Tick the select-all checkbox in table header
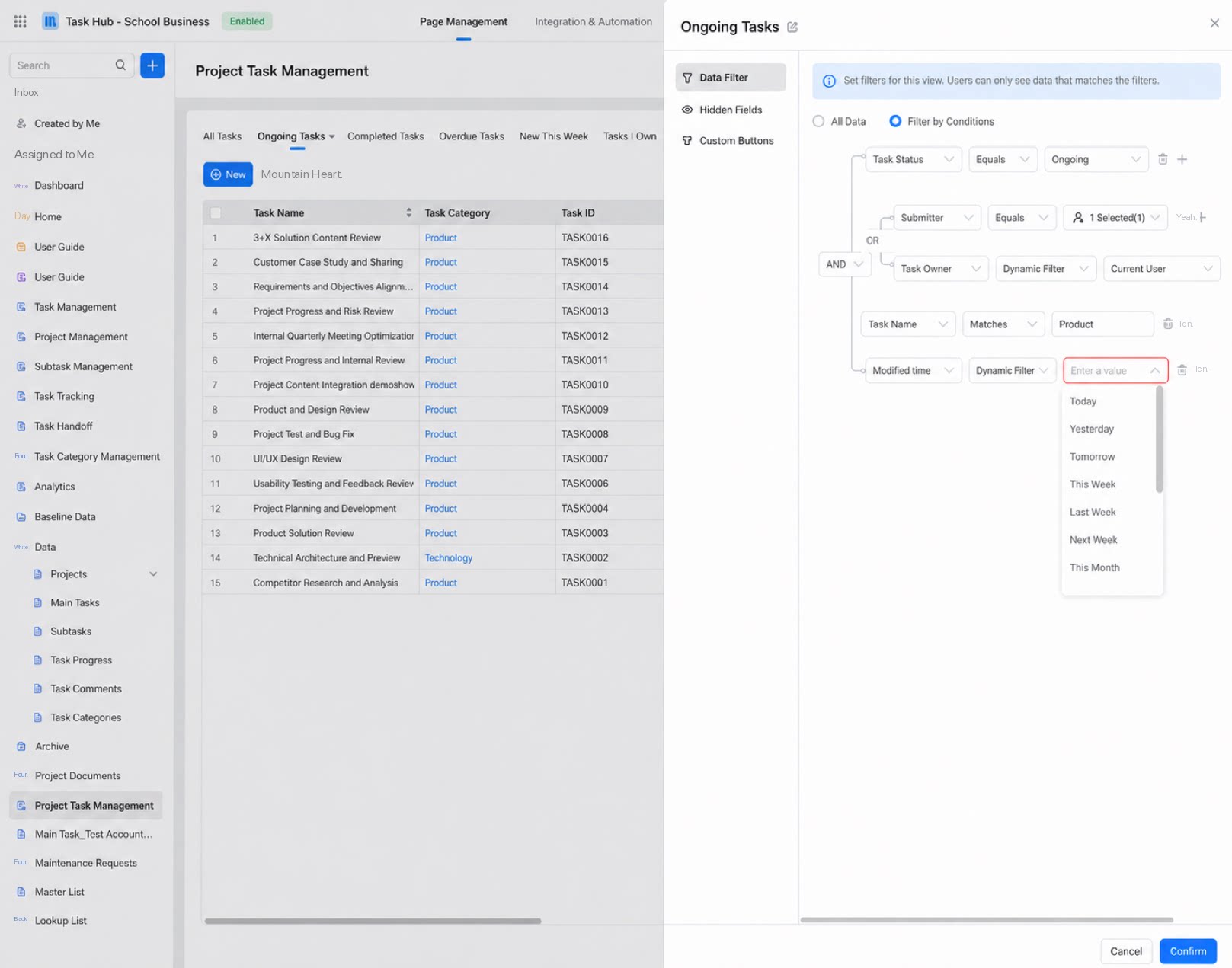Screen dimensions: 1232x968 (x=216, y=213)
